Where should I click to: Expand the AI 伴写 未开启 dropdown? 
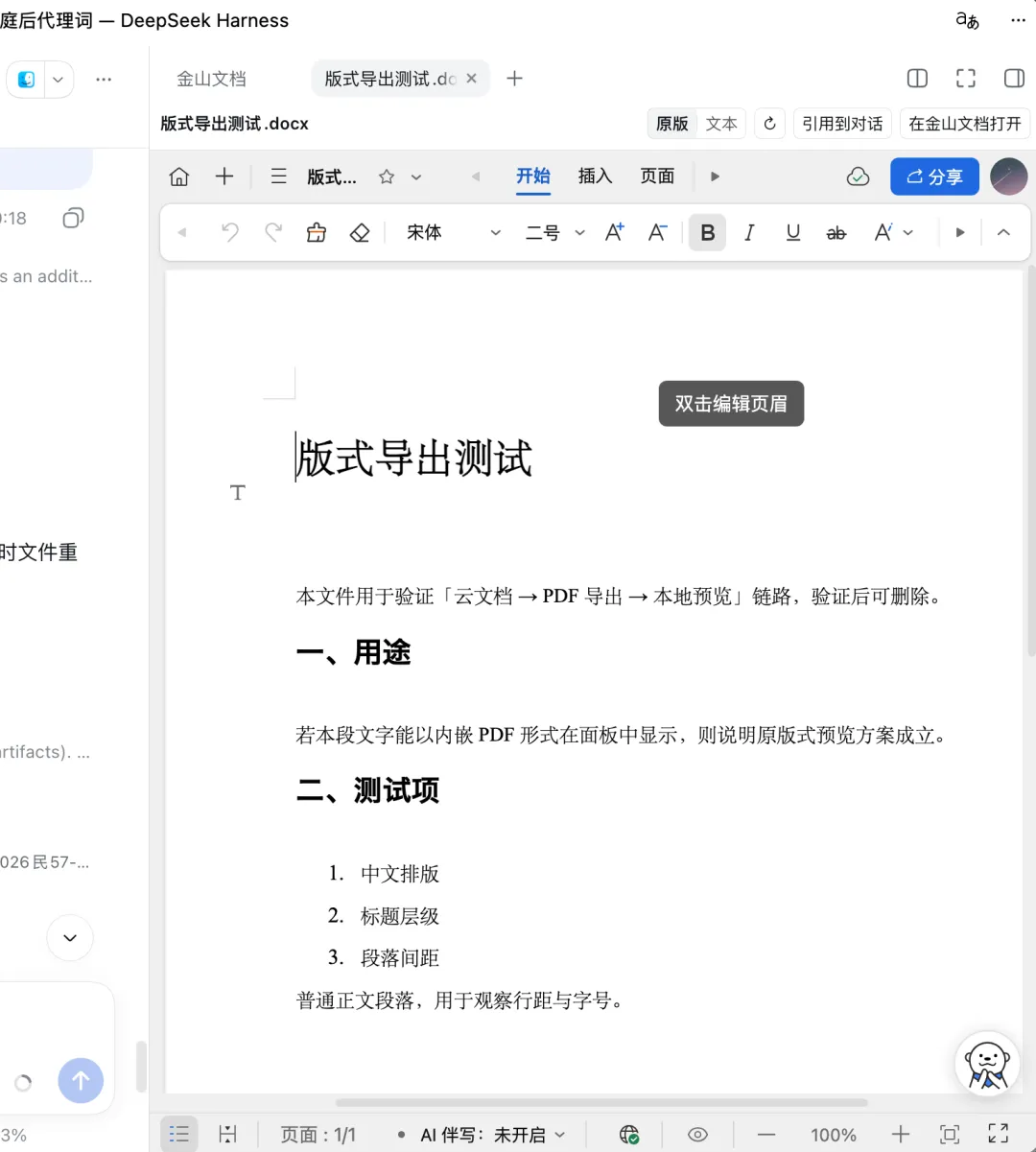coord(492,1135)
